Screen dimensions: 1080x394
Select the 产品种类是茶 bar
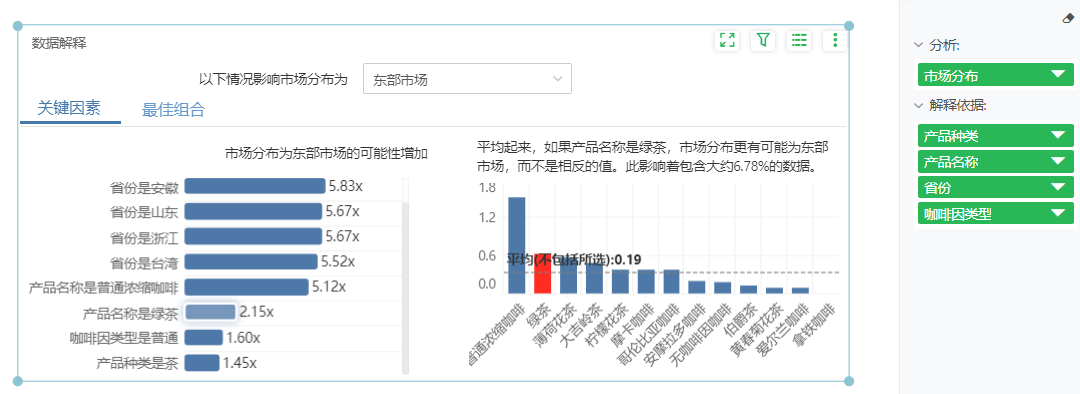[x=202, y=362]
